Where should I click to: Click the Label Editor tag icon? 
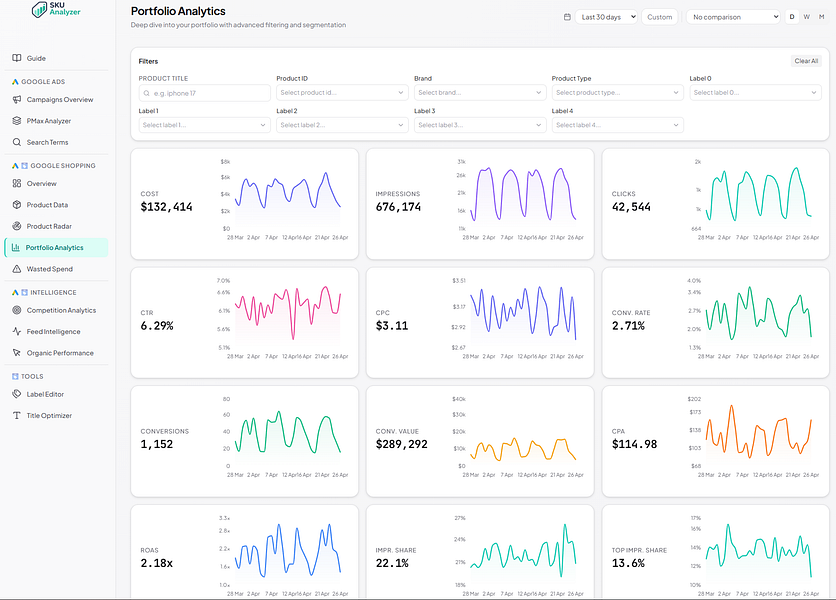coord(17,394)
